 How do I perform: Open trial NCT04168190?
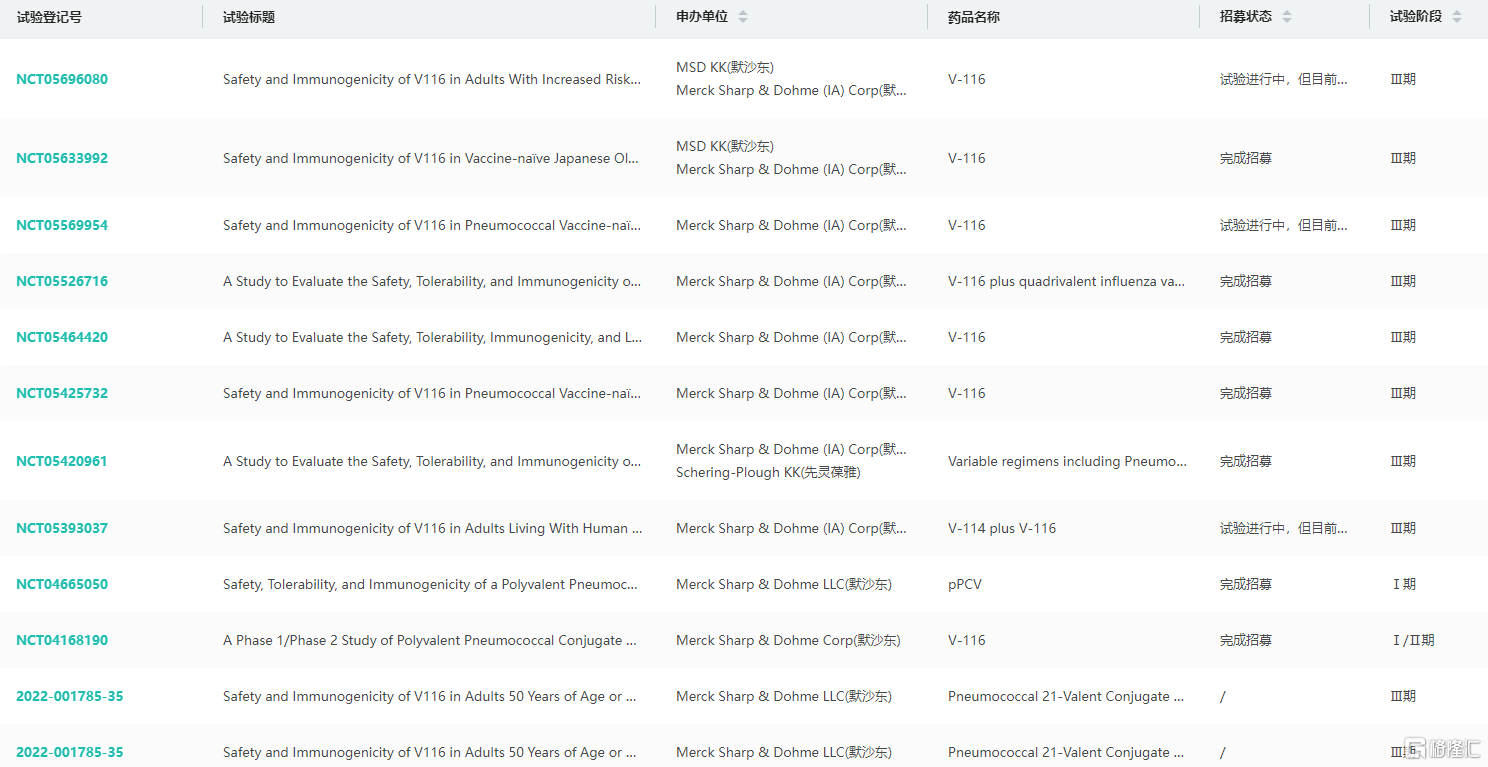62,640
